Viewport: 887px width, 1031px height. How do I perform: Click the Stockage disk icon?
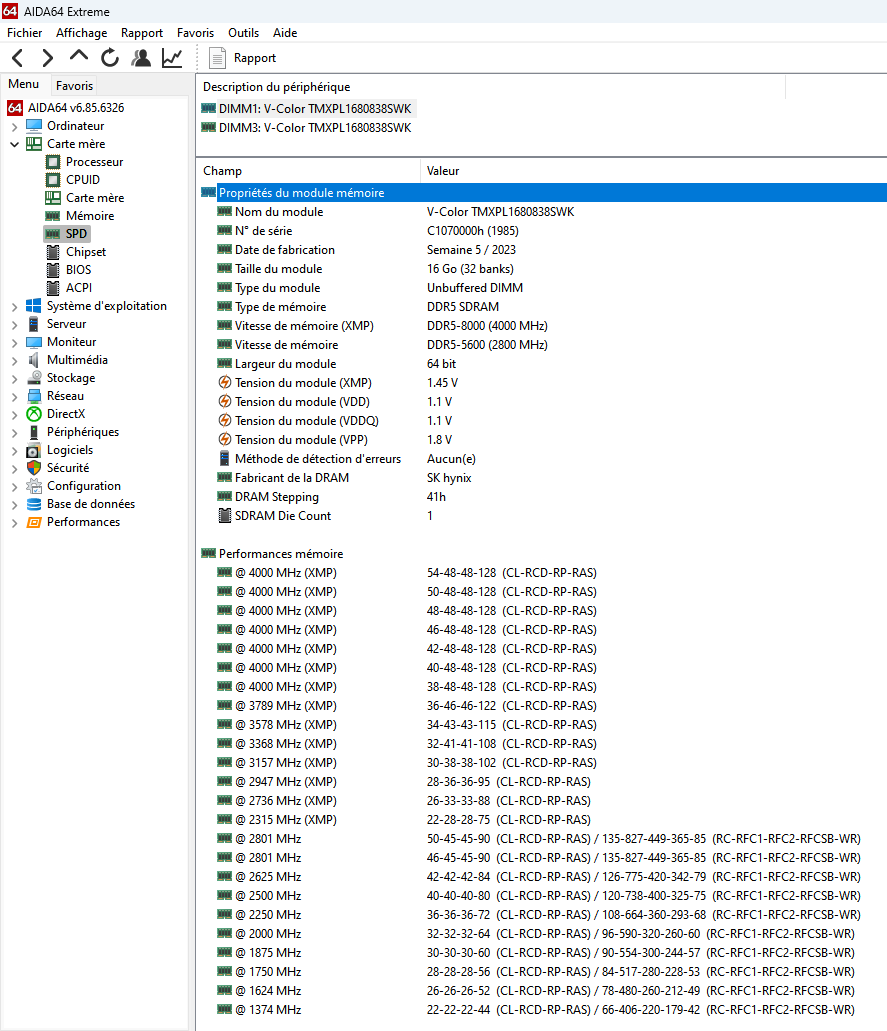pyautogui.click(x=34, y=377)
